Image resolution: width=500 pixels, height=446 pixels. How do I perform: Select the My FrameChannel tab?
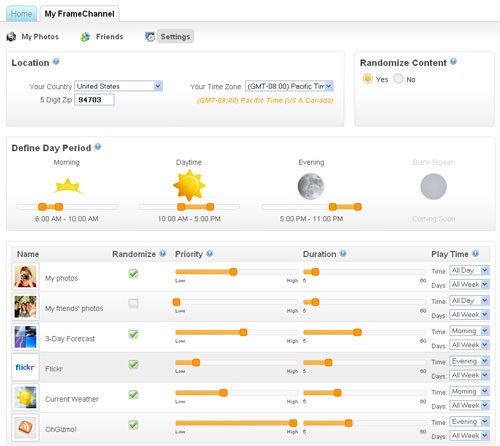tap(79, 14)
